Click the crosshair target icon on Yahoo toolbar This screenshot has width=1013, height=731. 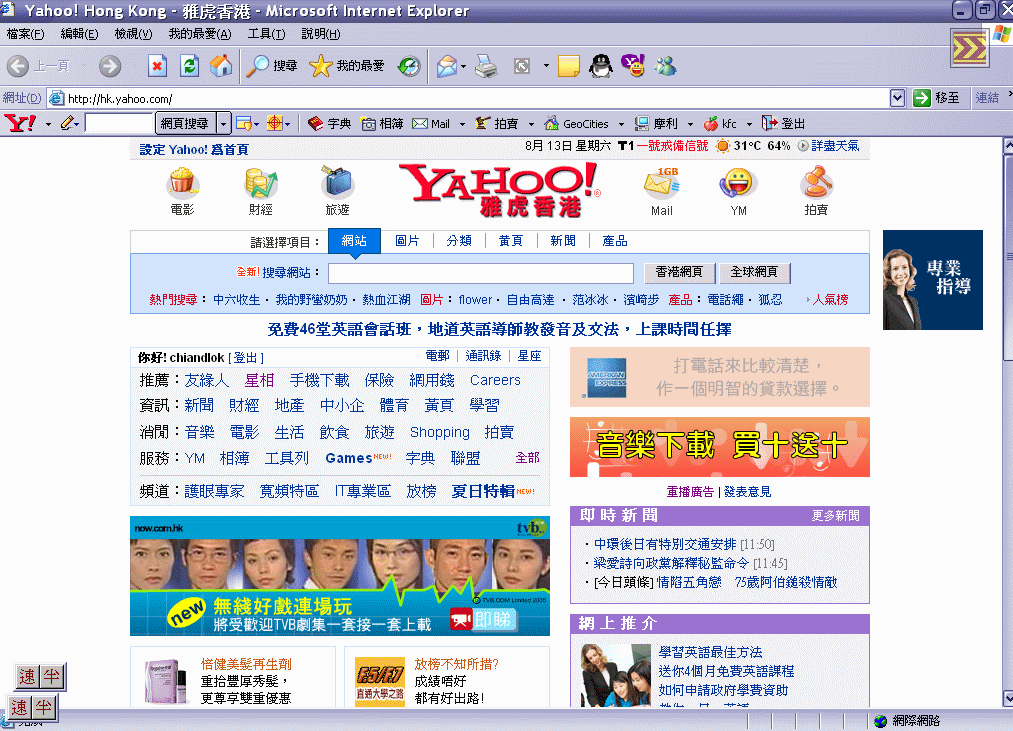click(275, 123)
